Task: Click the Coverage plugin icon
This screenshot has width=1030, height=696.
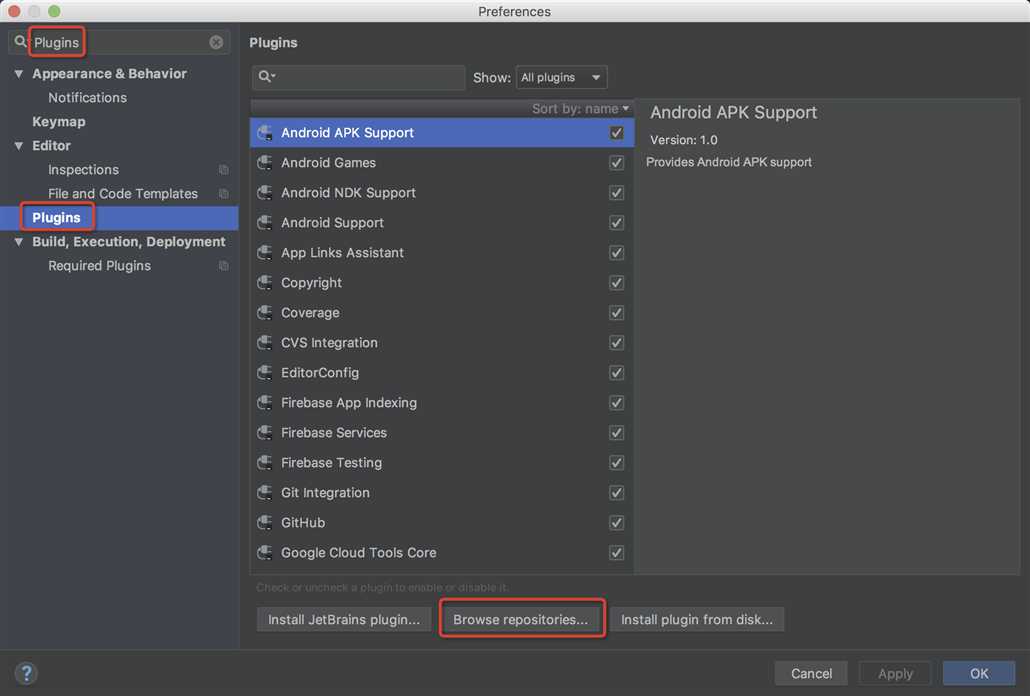Action: tap(265, 313)
